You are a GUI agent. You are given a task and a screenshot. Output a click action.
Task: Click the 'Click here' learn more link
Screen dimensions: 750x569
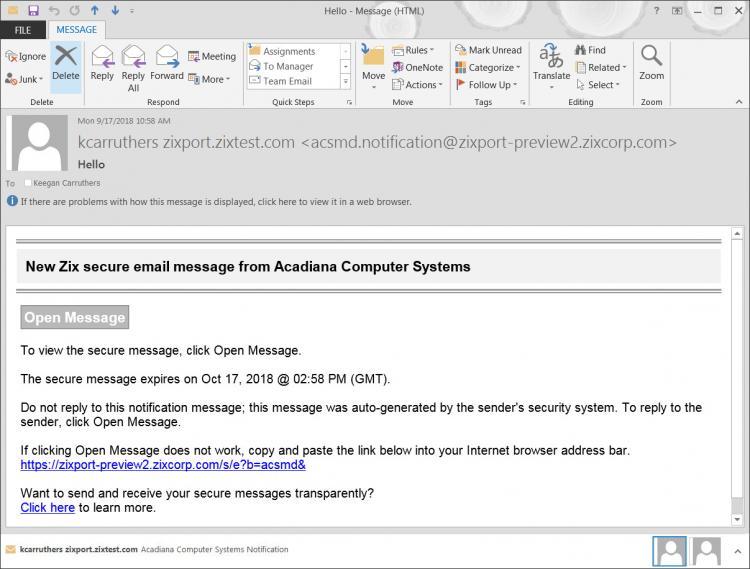[47, 508]
